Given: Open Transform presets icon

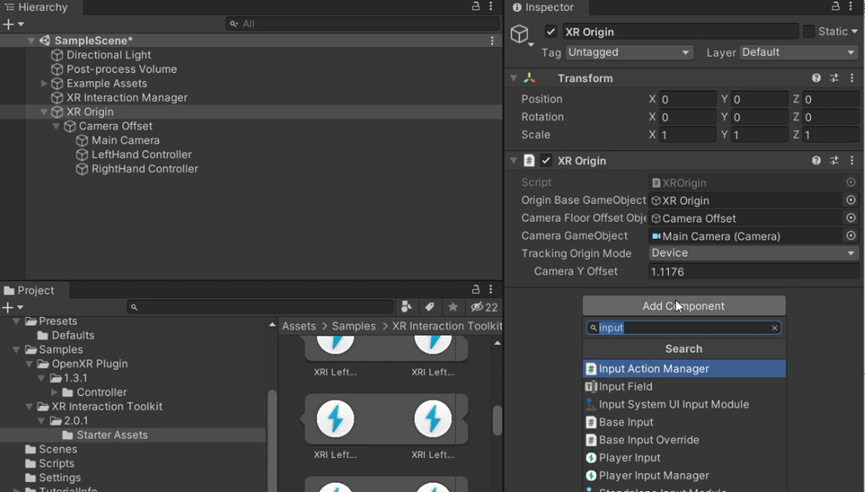Looking at the screenshot, I should [834, 78].
